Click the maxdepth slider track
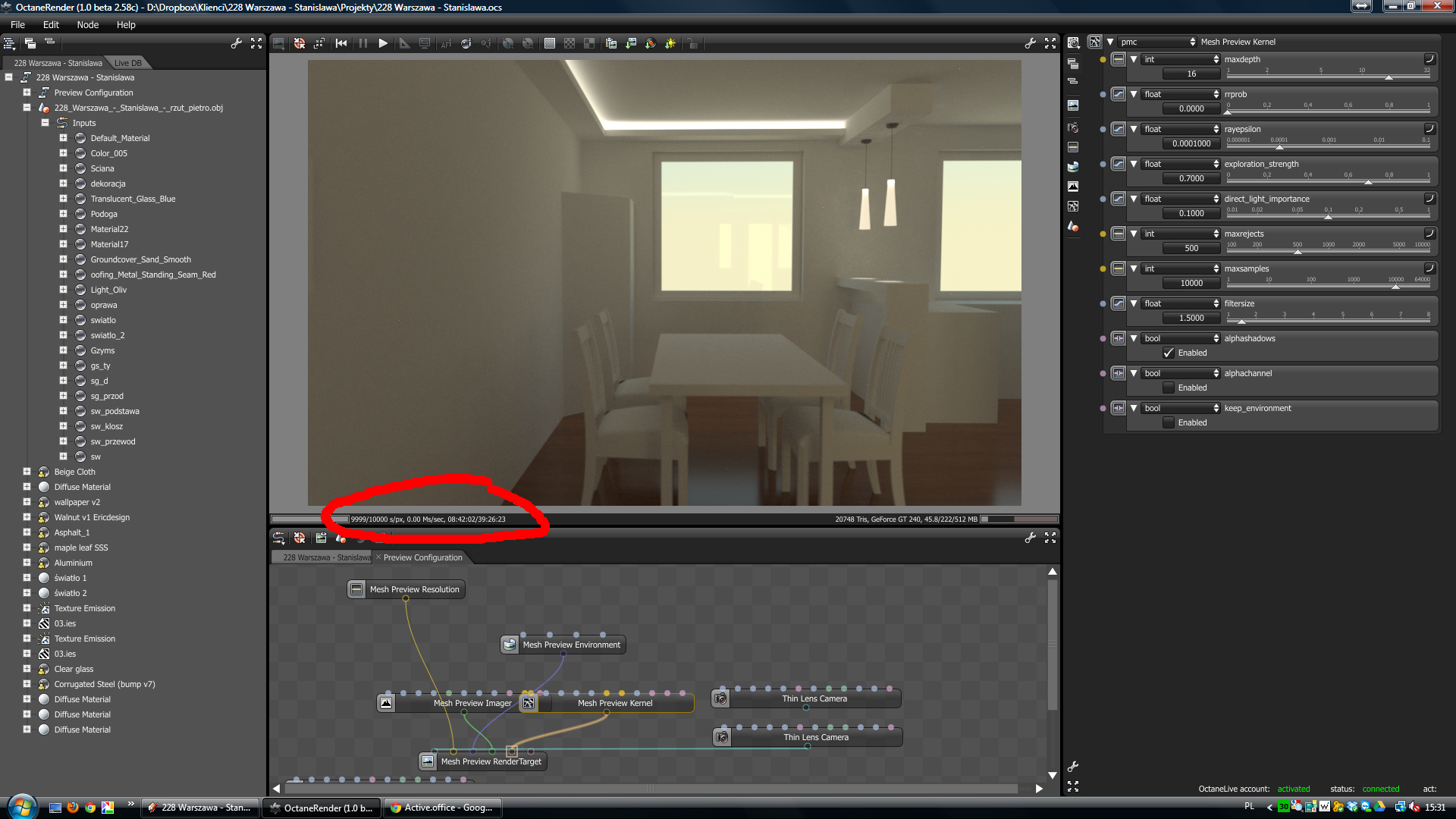 pos(1327,78)
